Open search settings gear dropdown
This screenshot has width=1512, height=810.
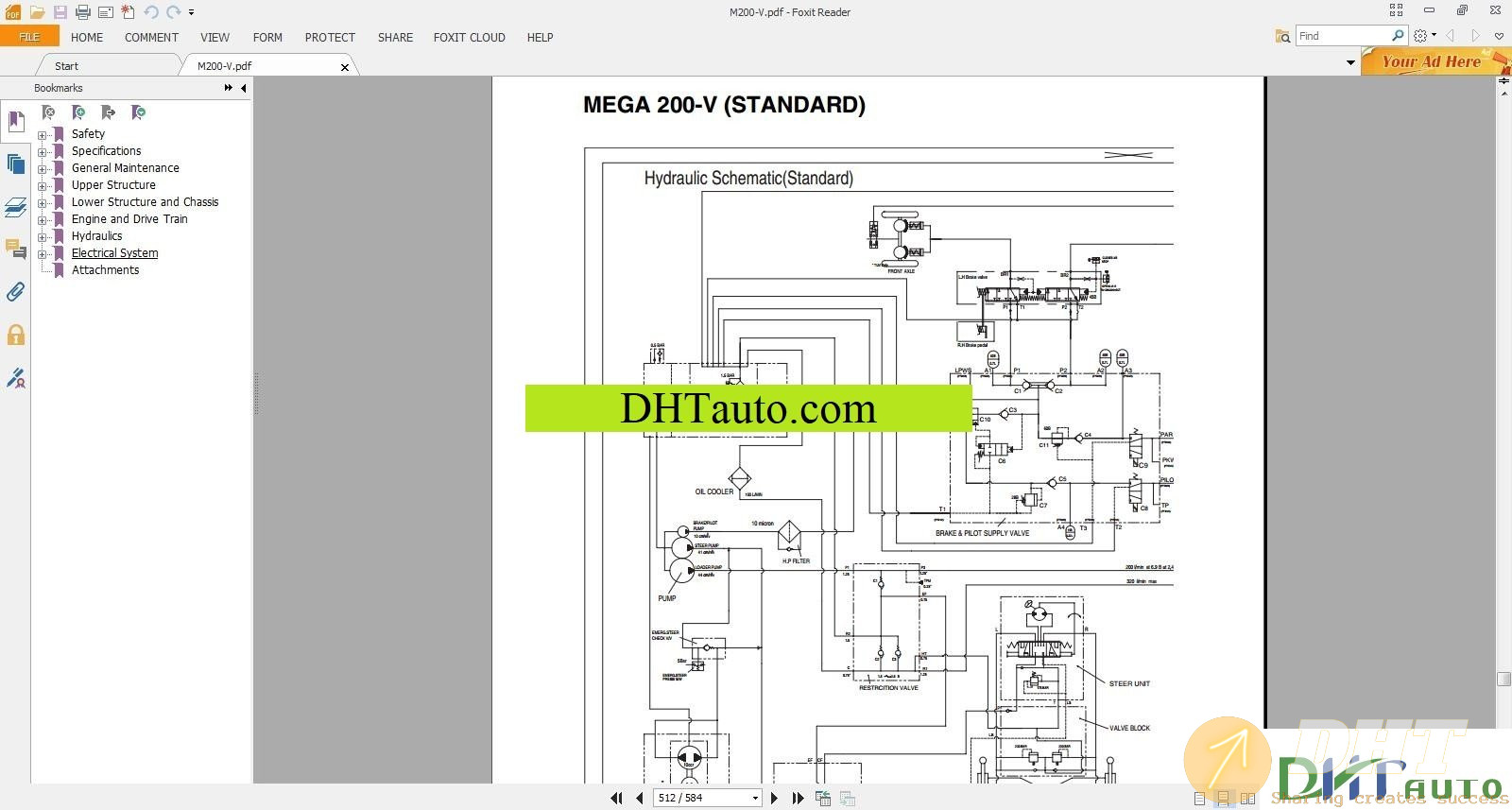point(1423,36)
